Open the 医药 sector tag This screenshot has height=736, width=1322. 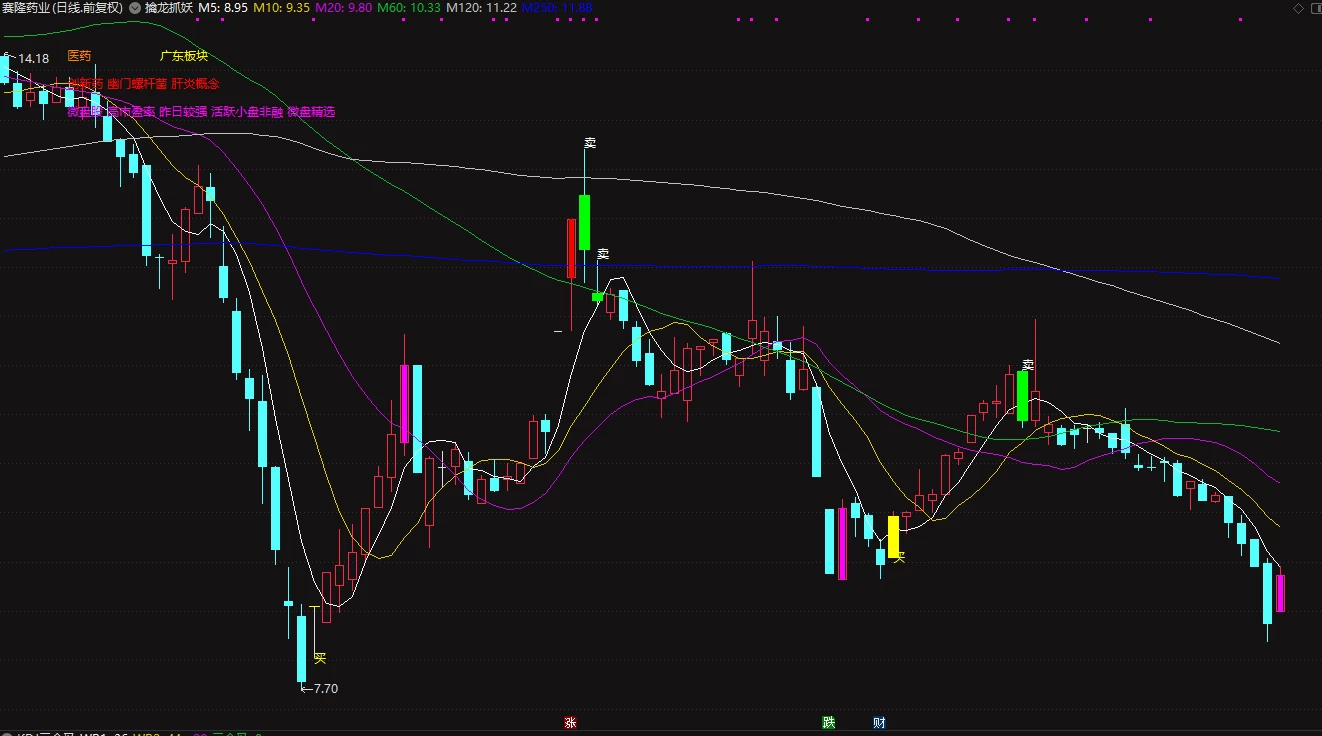(79, 56)
